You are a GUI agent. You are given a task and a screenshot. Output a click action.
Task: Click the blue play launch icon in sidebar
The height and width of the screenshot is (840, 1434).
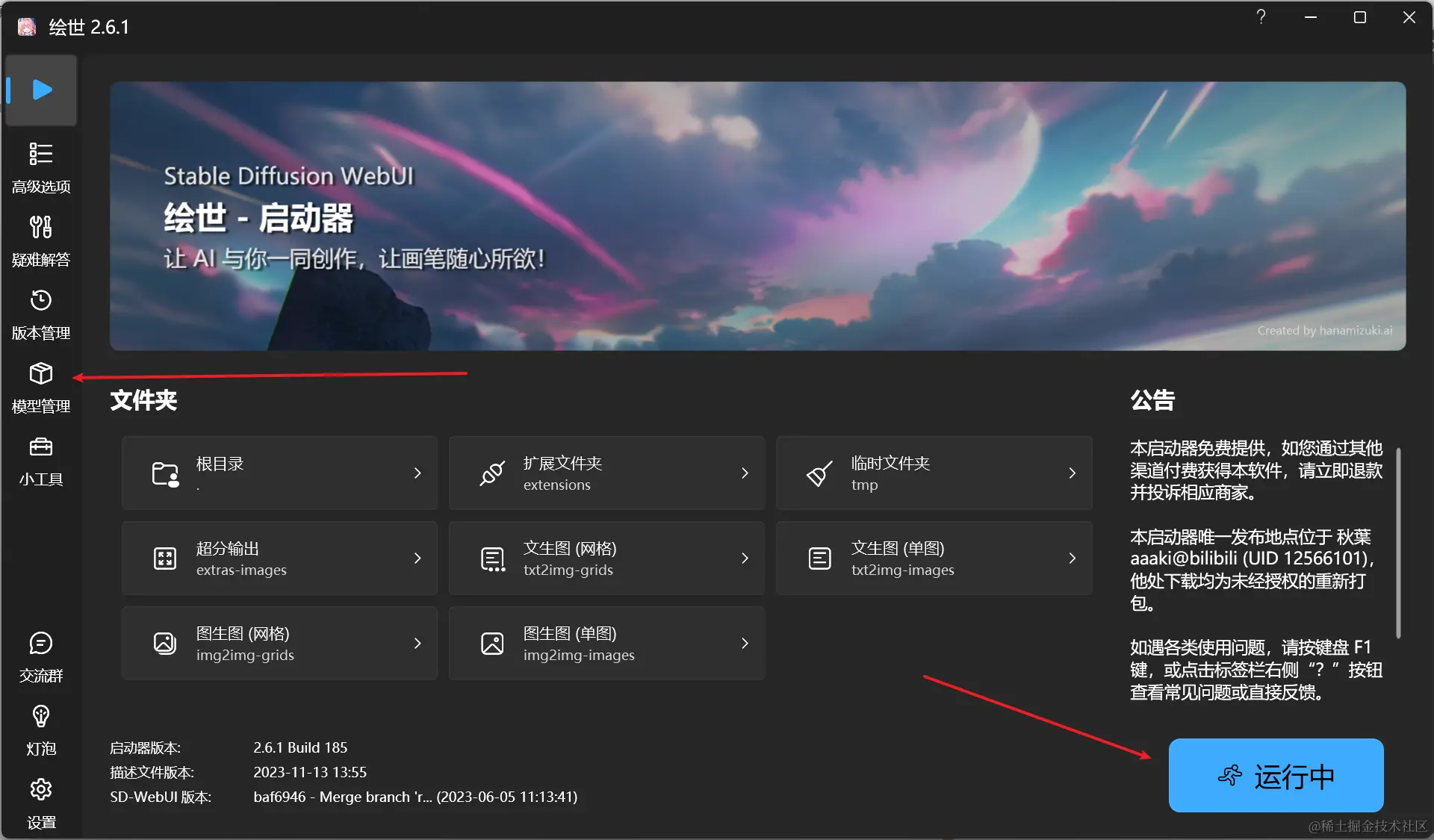(x=42, y=90)
